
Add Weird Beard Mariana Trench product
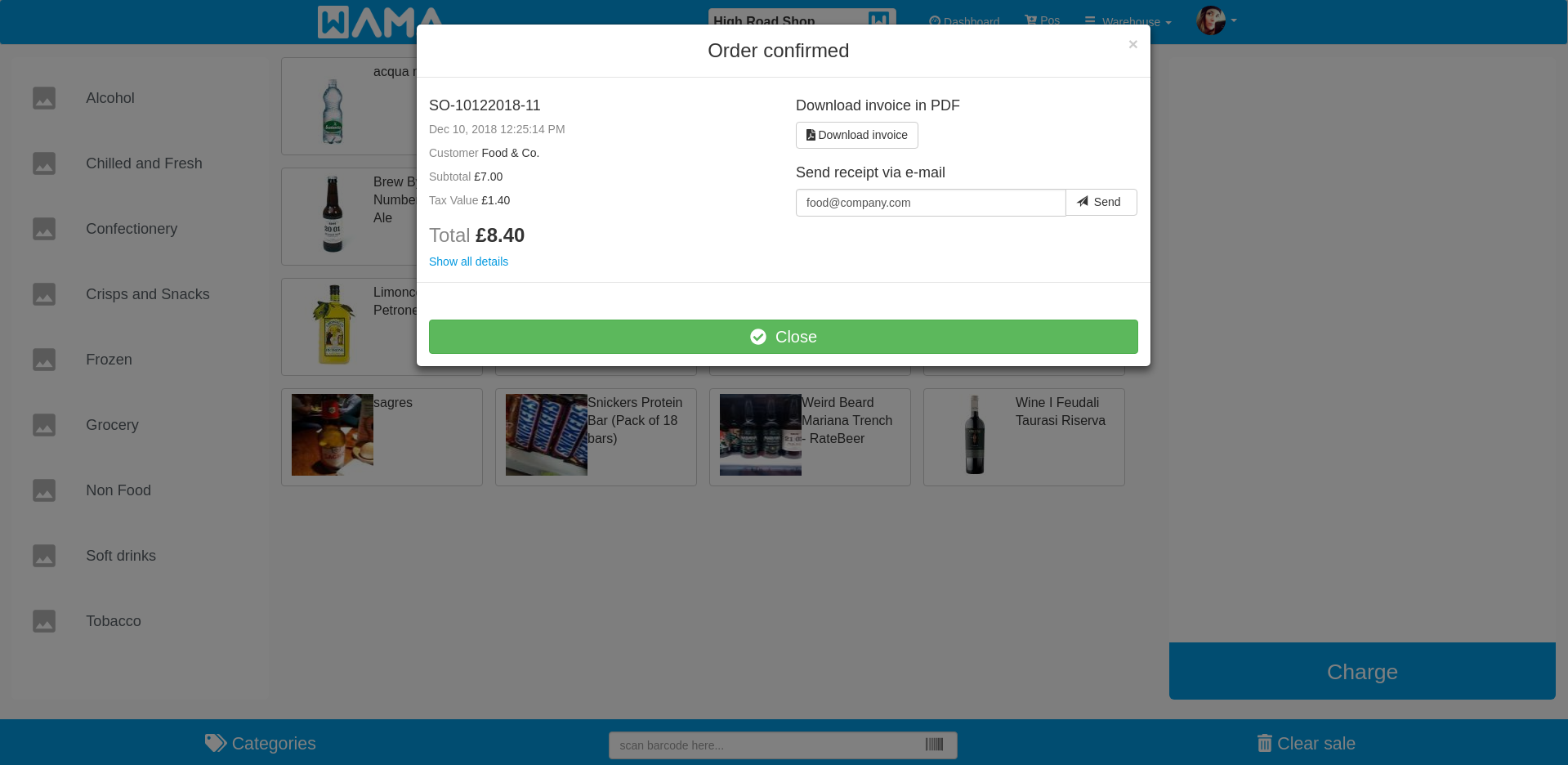[810, 437]
